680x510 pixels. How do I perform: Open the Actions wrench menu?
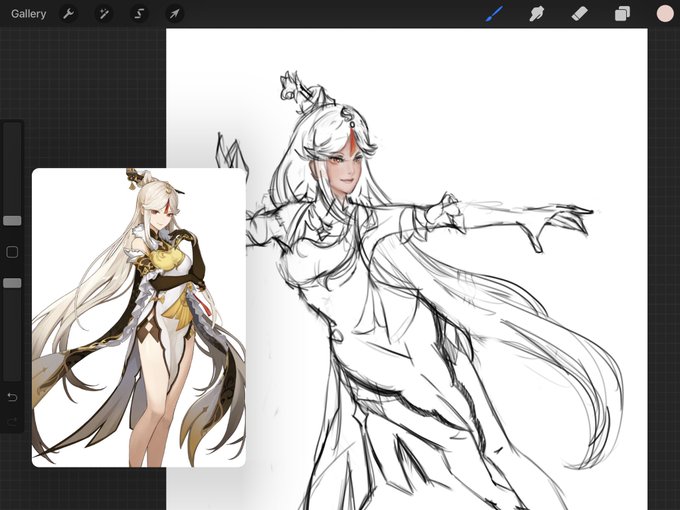(x=68, y=14)
